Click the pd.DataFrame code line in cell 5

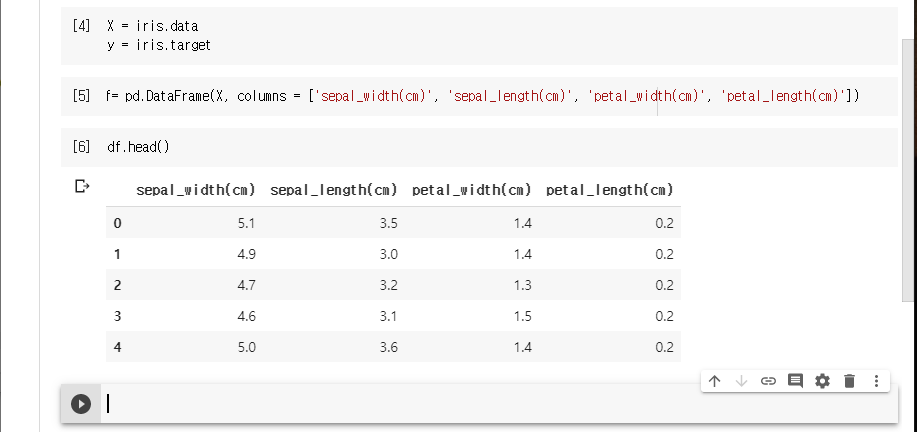pos(480,96)
